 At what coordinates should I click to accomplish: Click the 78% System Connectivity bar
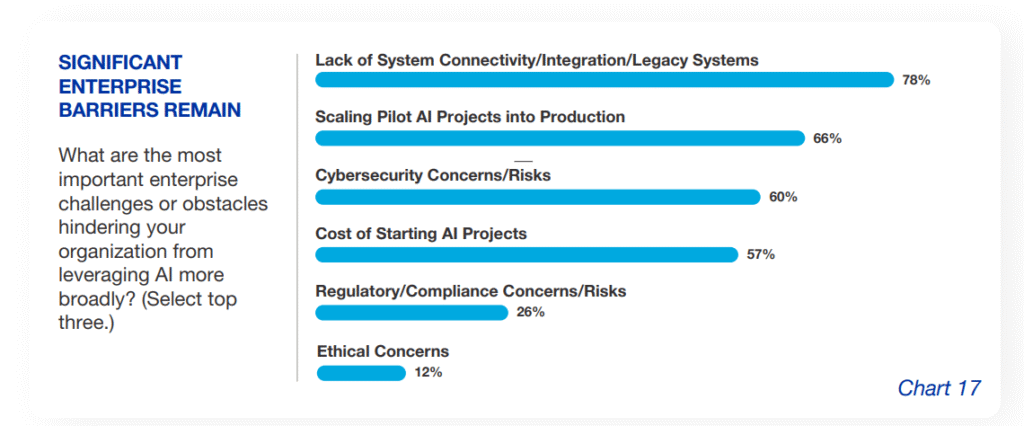604,80
